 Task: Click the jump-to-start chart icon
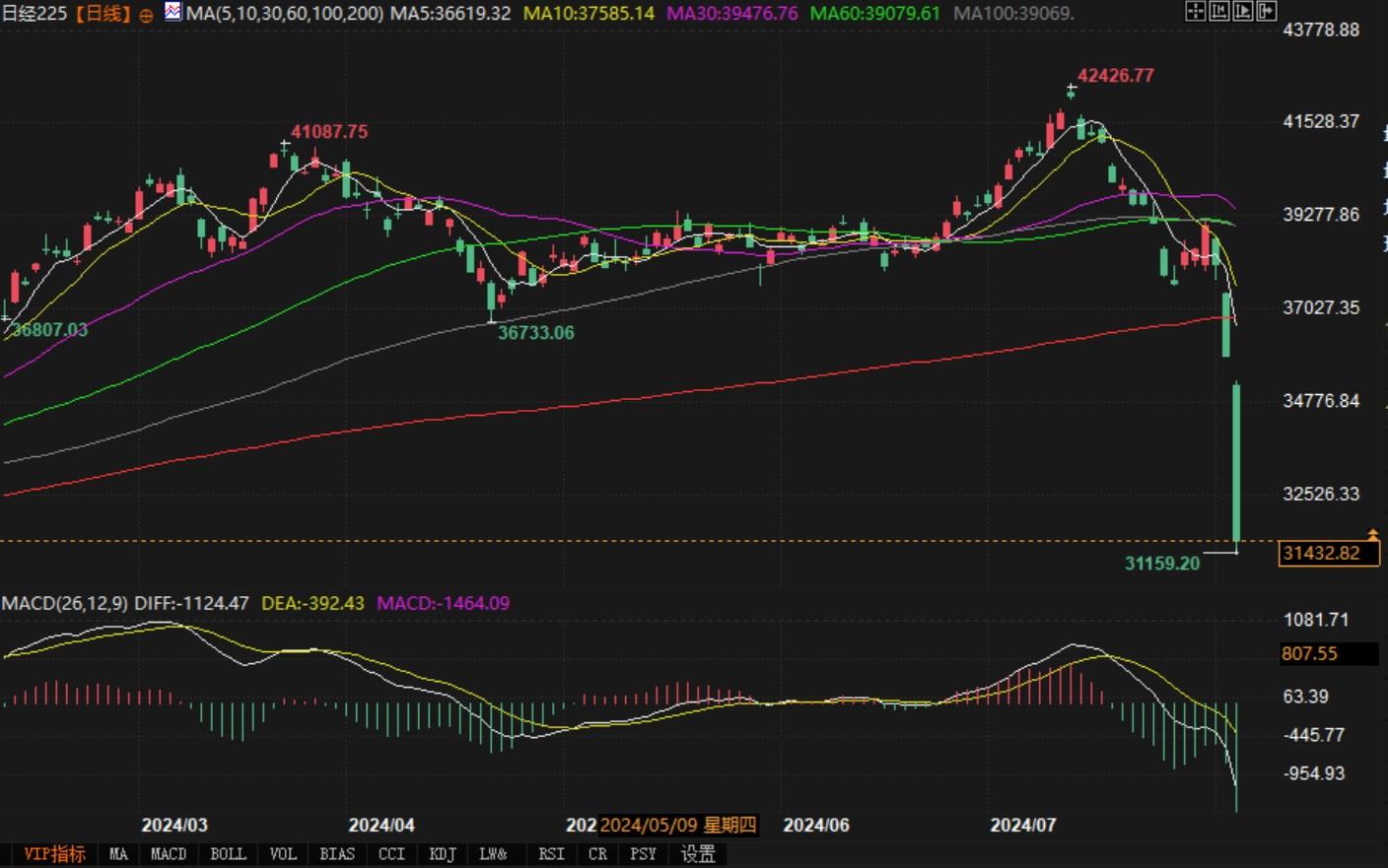pyautogui.click(x=1219, y=12)
